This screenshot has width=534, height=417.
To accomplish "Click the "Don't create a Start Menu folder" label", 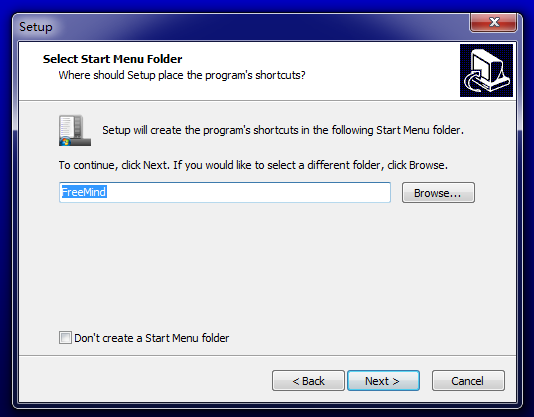I will point(152,338).
